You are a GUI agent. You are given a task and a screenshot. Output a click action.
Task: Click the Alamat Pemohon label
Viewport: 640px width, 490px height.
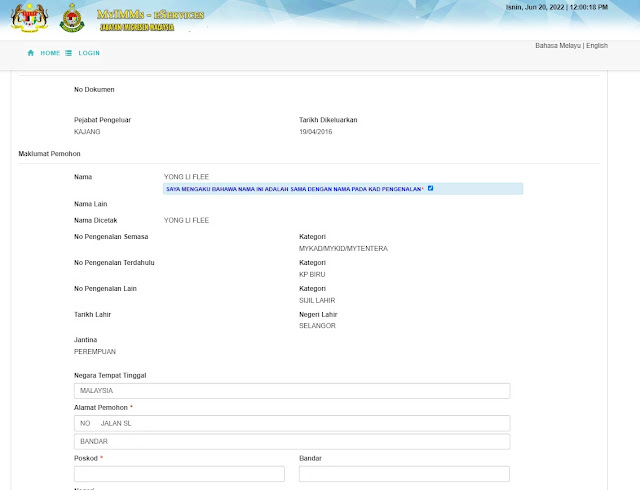[x=101, y=408]
